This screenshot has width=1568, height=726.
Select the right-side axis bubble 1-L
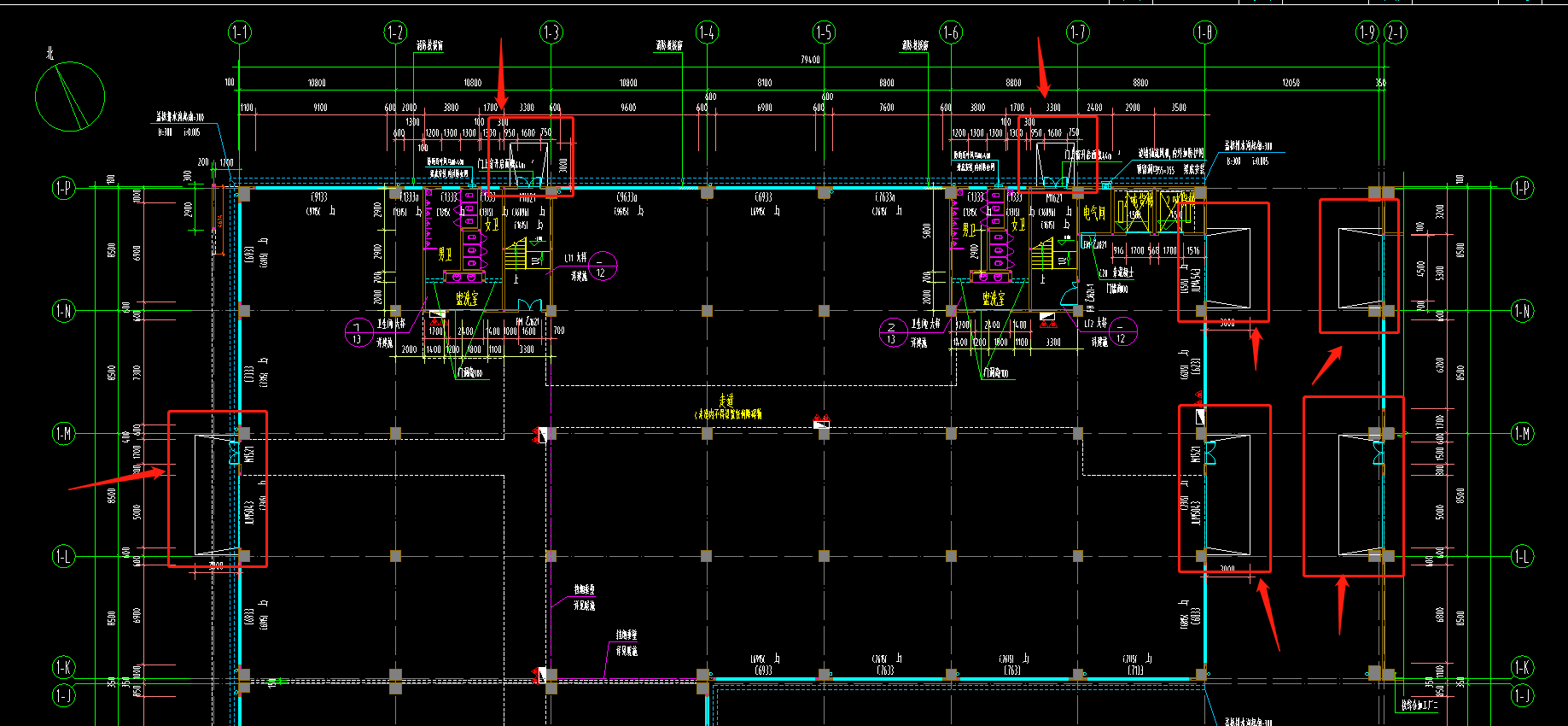point(1522,556)
